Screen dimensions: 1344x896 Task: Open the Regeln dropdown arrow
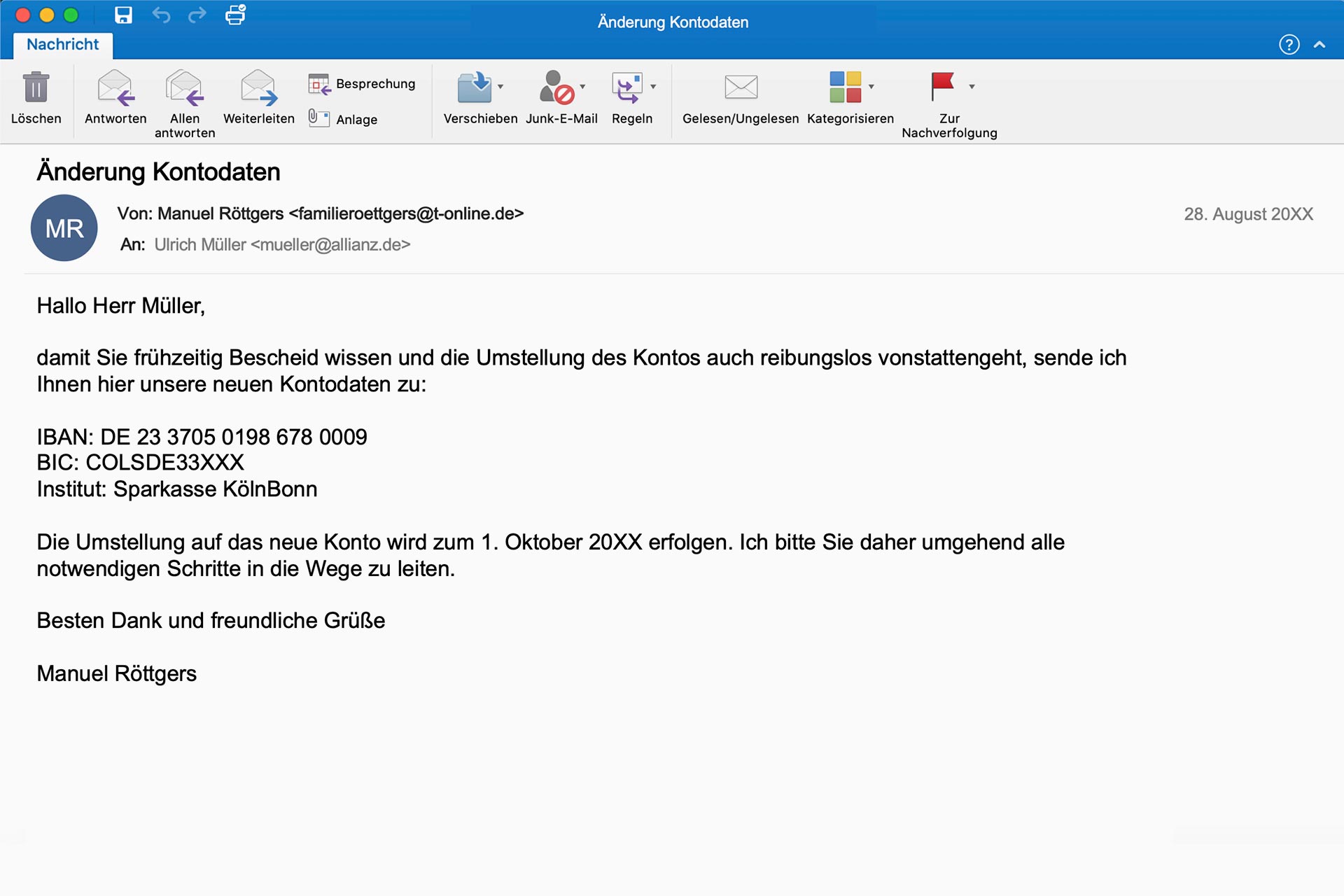[653, 87]
